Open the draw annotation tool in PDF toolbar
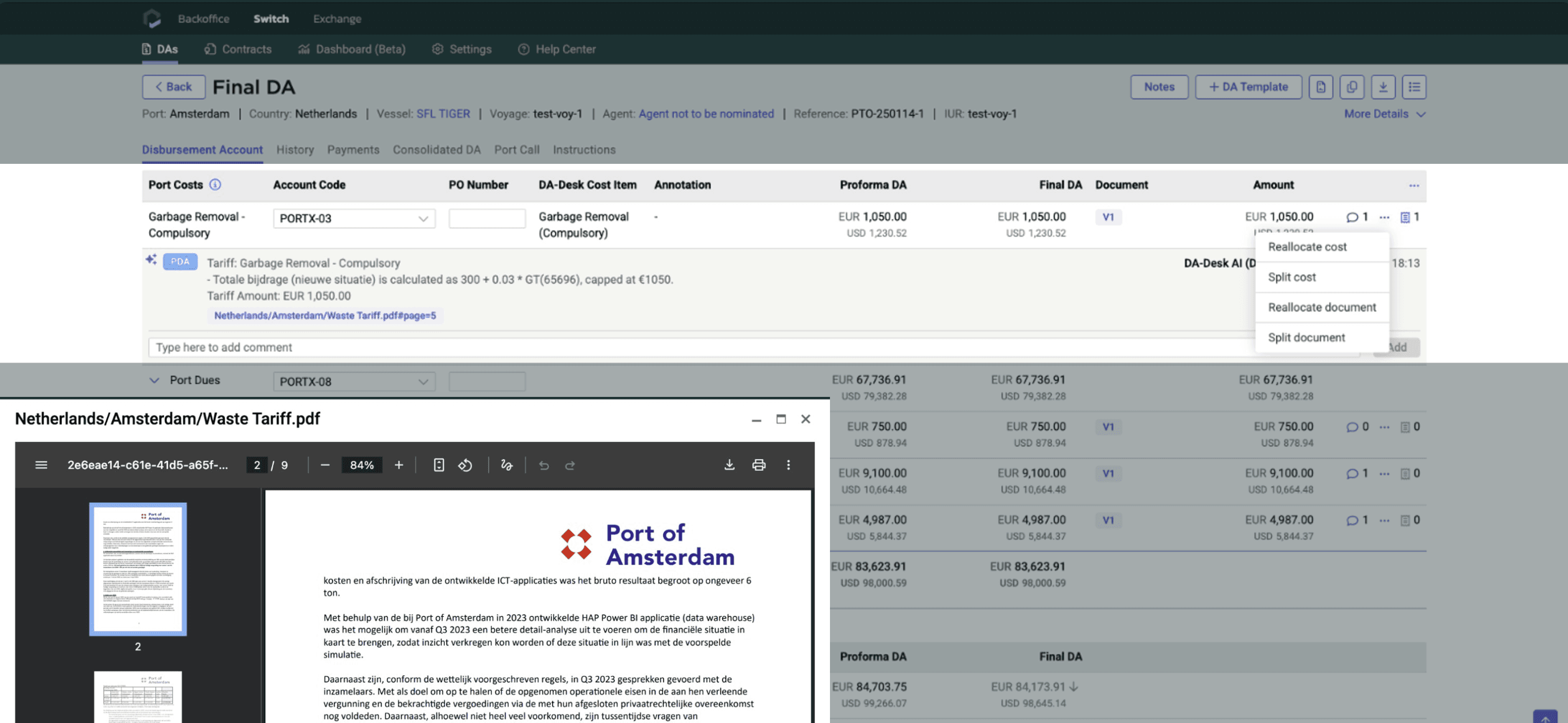Viewport: 1568px width, 723px height. 507,465
